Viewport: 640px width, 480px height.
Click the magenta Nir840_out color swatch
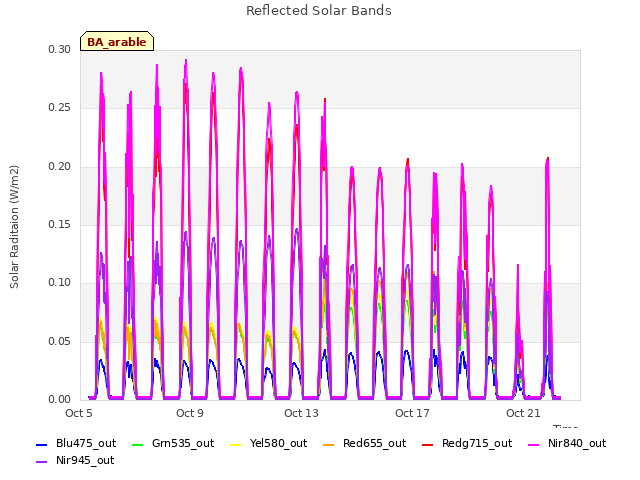point(533,444)
